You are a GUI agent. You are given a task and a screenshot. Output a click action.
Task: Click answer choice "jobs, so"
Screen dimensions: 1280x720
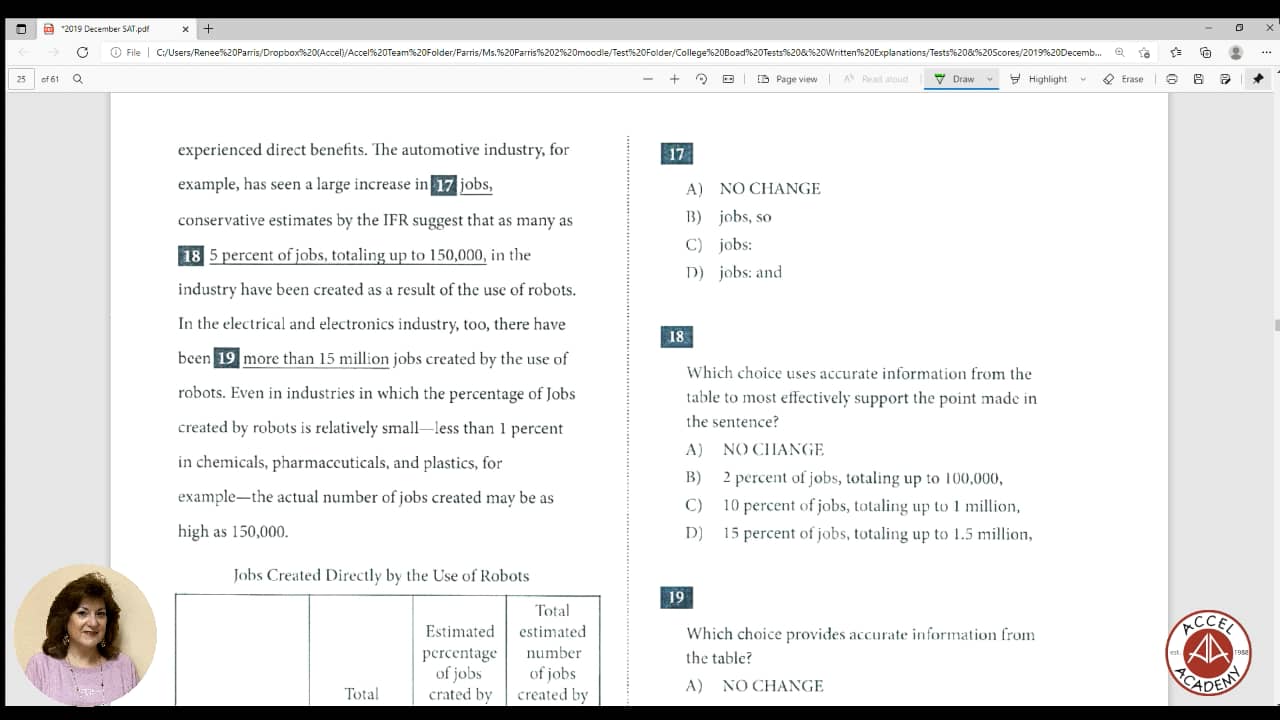point(745,217)
